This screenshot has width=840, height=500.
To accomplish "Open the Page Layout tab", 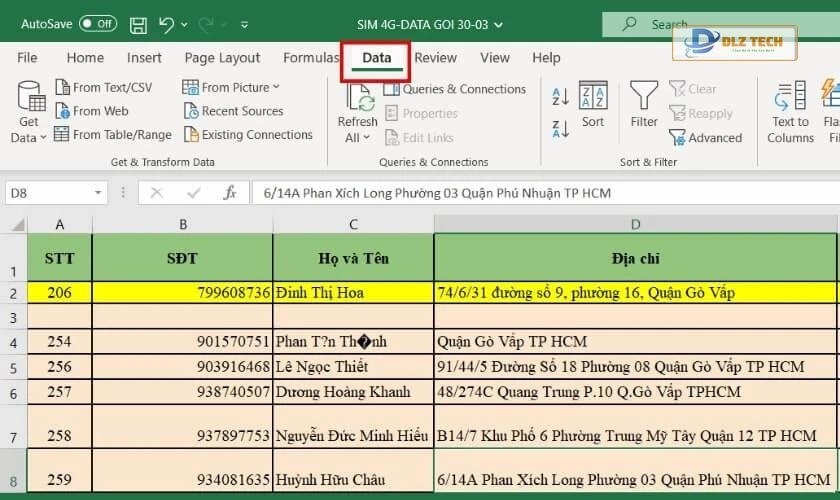I will (x=222, y=58).
